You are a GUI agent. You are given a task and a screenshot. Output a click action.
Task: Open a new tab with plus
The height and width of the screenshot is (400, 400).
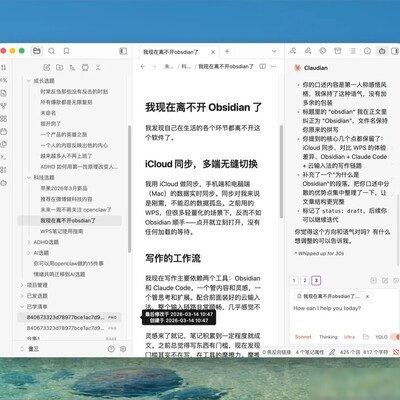227,51
